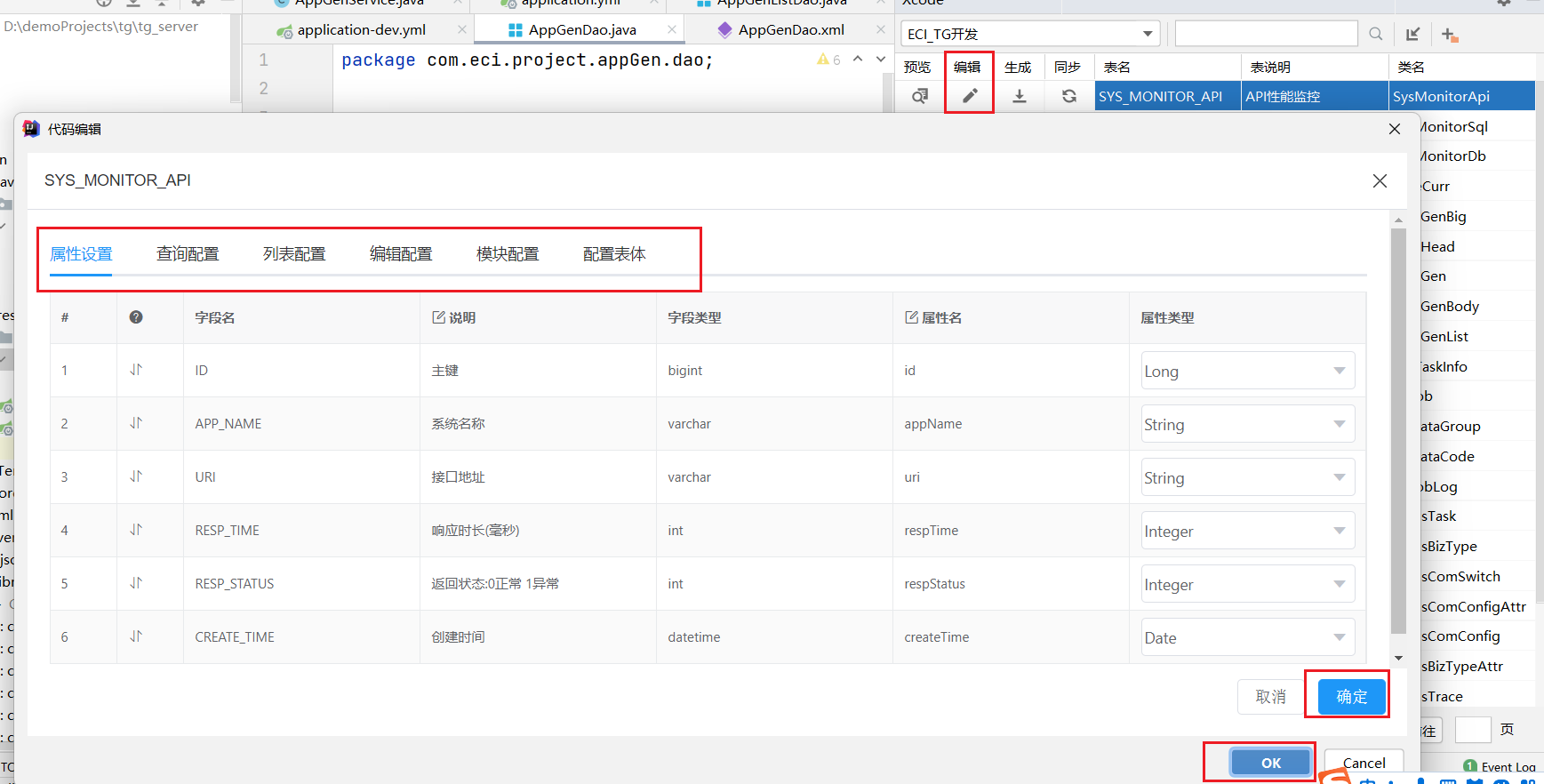Click the preview icon for SYS_MONITOR_API
This screenshot has height=784, width=1544.
coord(920,96)
